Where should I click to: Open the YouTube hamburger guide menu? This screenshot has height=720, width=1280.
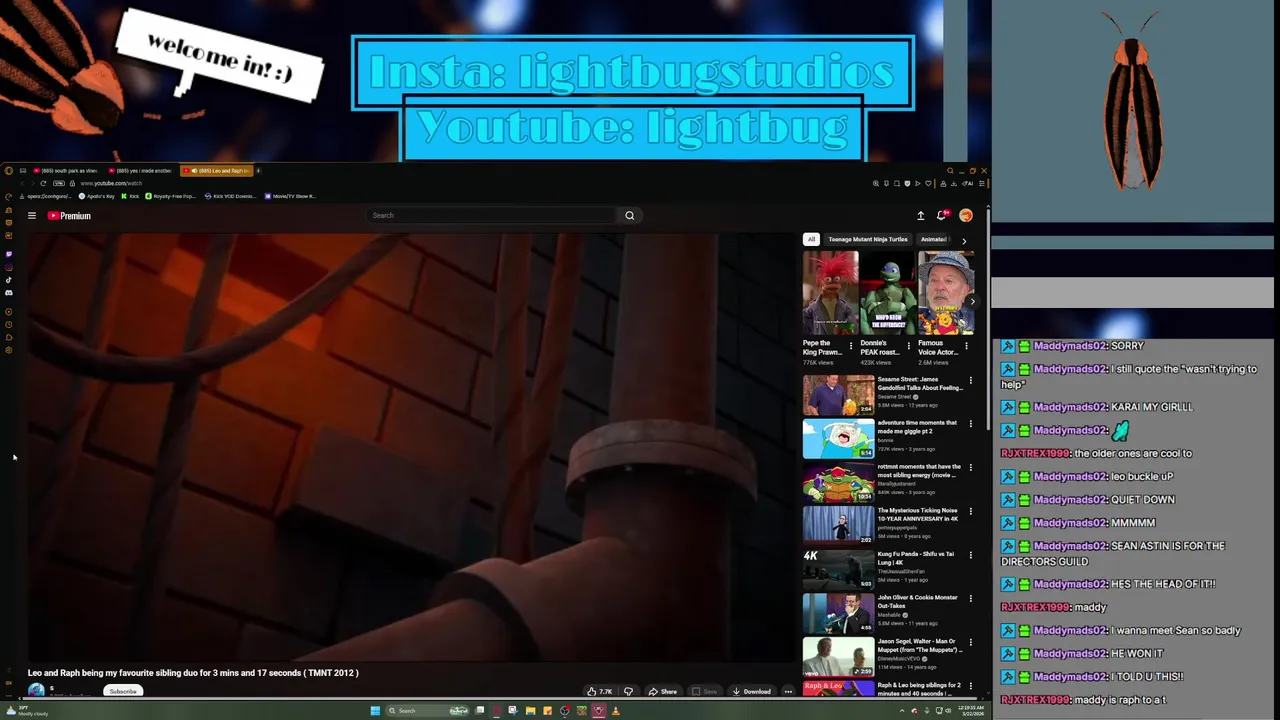tap(32, 216)
